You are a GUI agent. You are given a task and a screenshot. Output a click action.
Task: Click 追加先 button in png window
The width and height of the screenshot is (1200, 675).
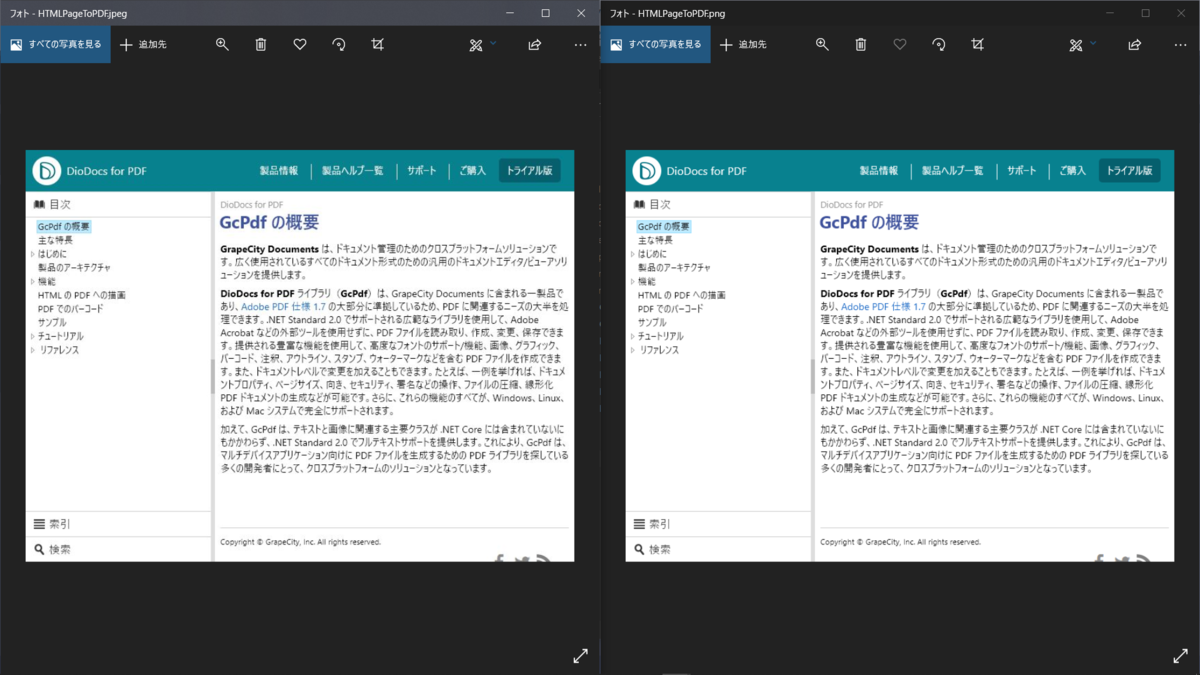[743, 45]
